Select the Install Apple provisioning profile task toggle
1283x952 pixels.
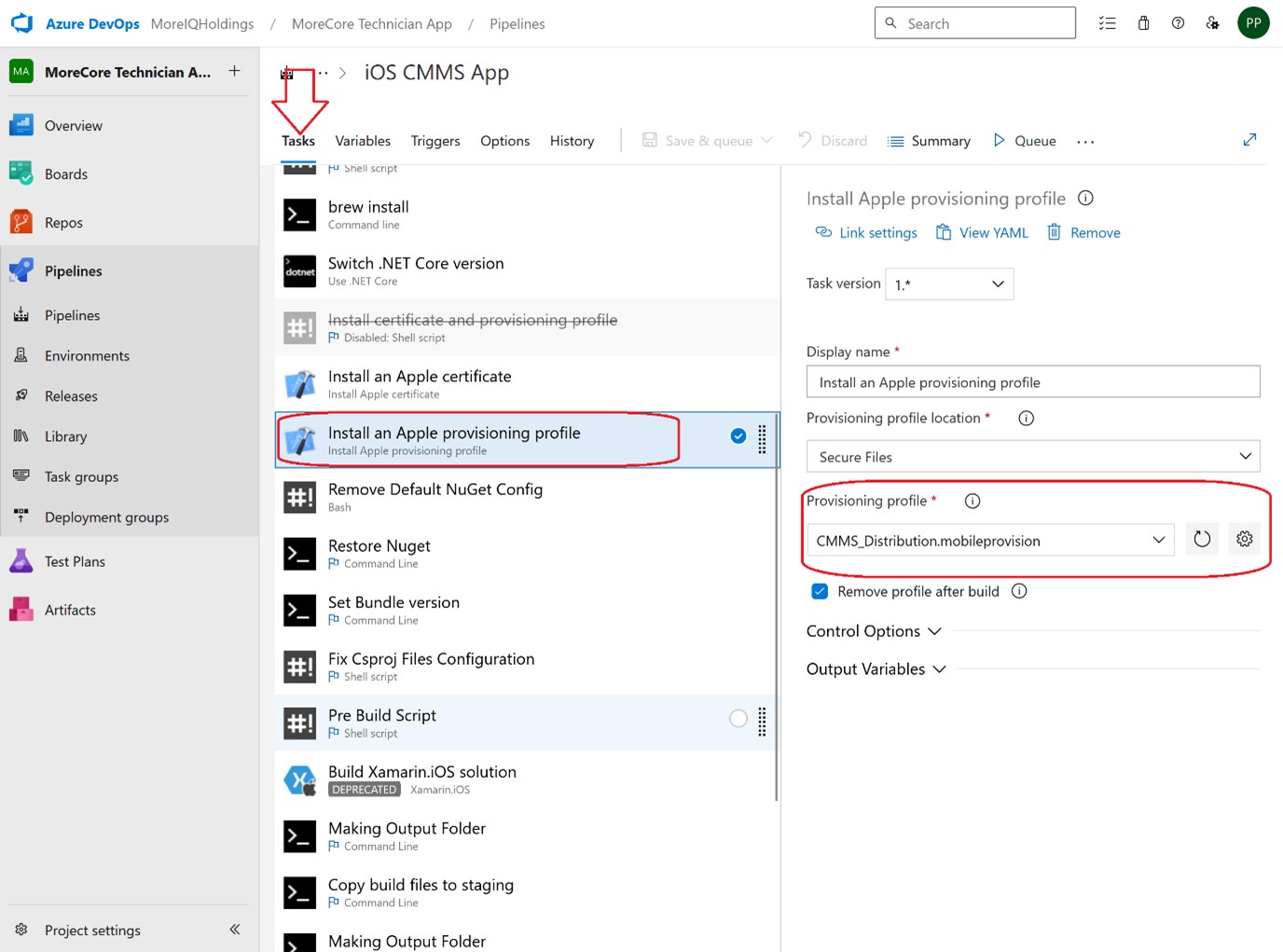click(738, 435)
